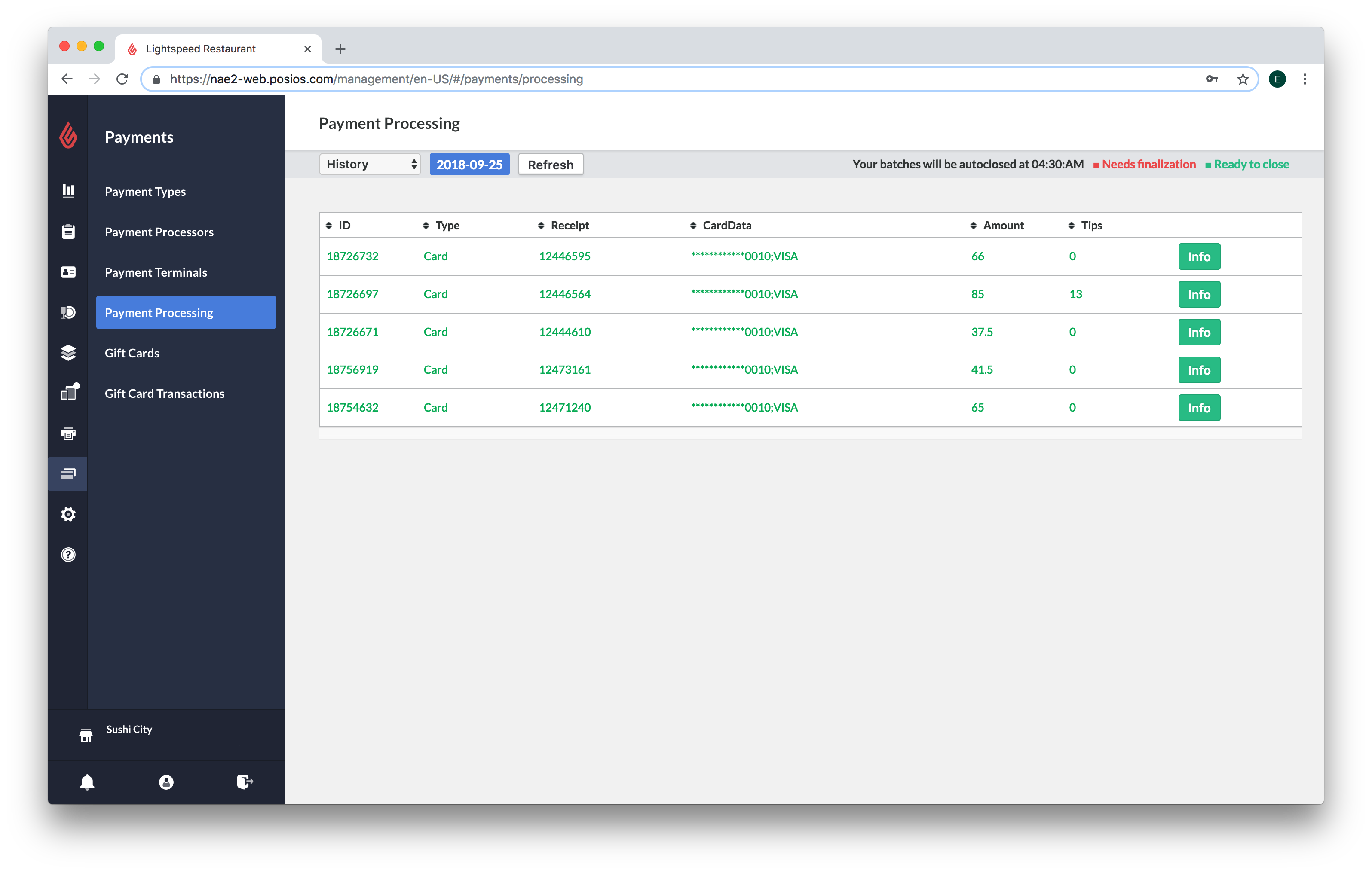Click the browser address bar URL
The width and height of the screenshot is (1372, 873).
[377, 79]
